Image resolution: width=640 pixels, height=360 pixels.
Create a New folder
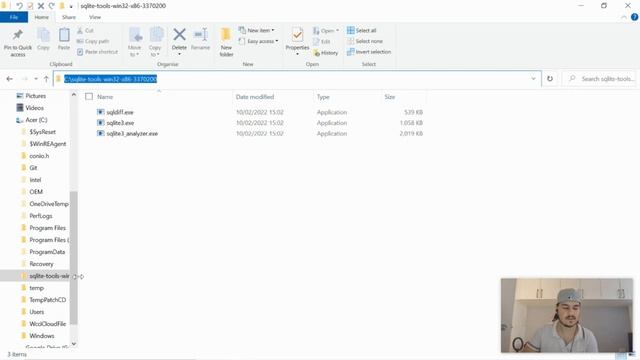click(x=226, y=42)
